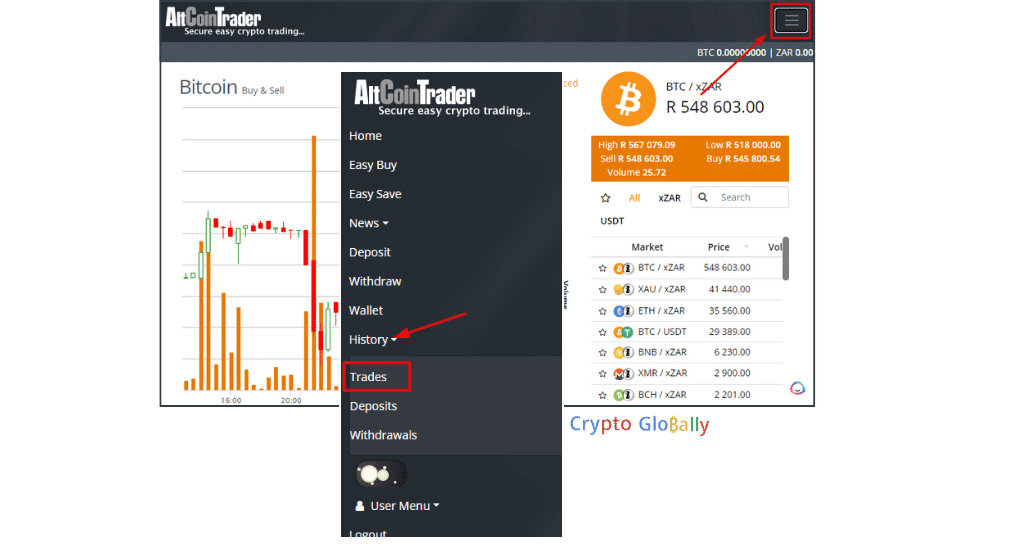Screen dimensions: 1024x553
Task: Go to Deposit page
Action: click(370, 253)
